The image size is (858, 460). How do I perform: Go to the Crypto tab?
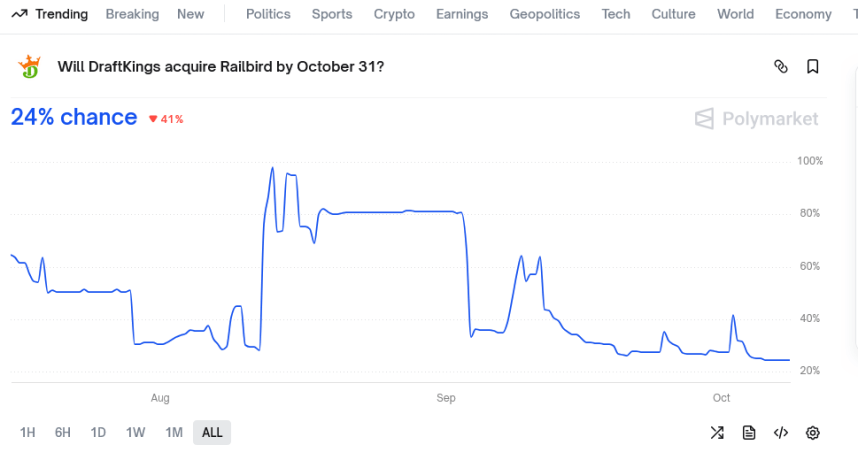click(394, 14)
